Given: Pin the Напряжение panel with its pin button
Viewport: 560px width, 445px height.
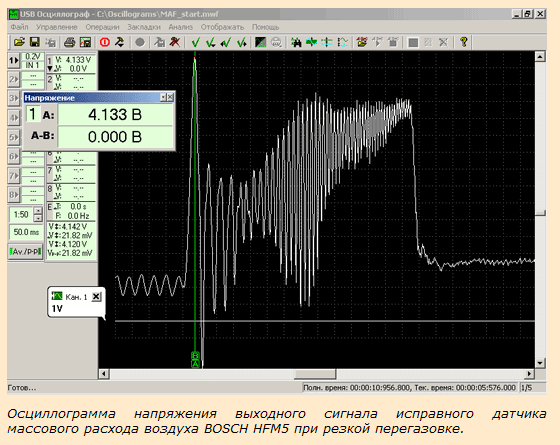Looking at the screenshot, I should coord(163,97).
